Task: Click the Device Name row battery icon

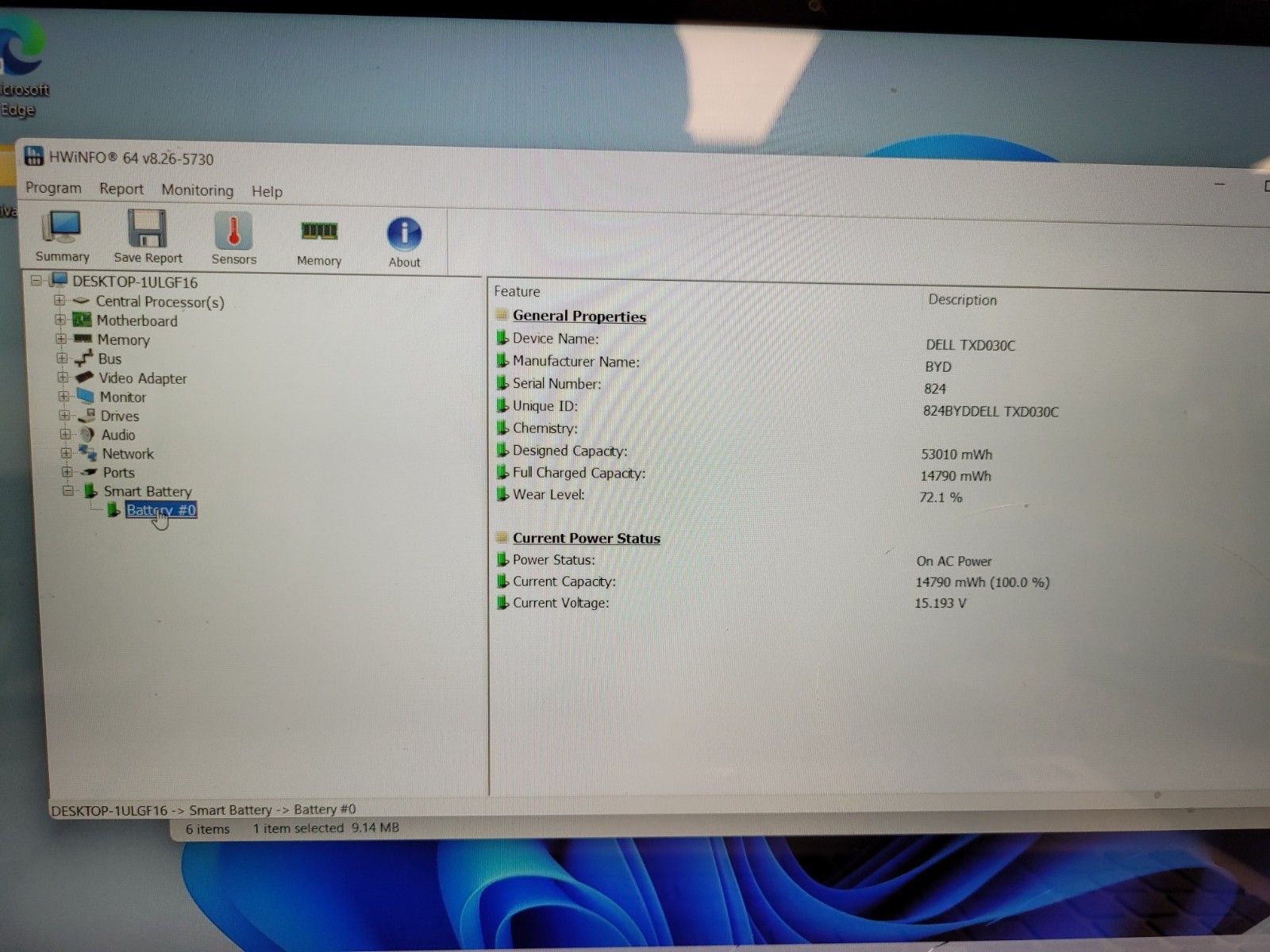Action: (x=502, y=337)
